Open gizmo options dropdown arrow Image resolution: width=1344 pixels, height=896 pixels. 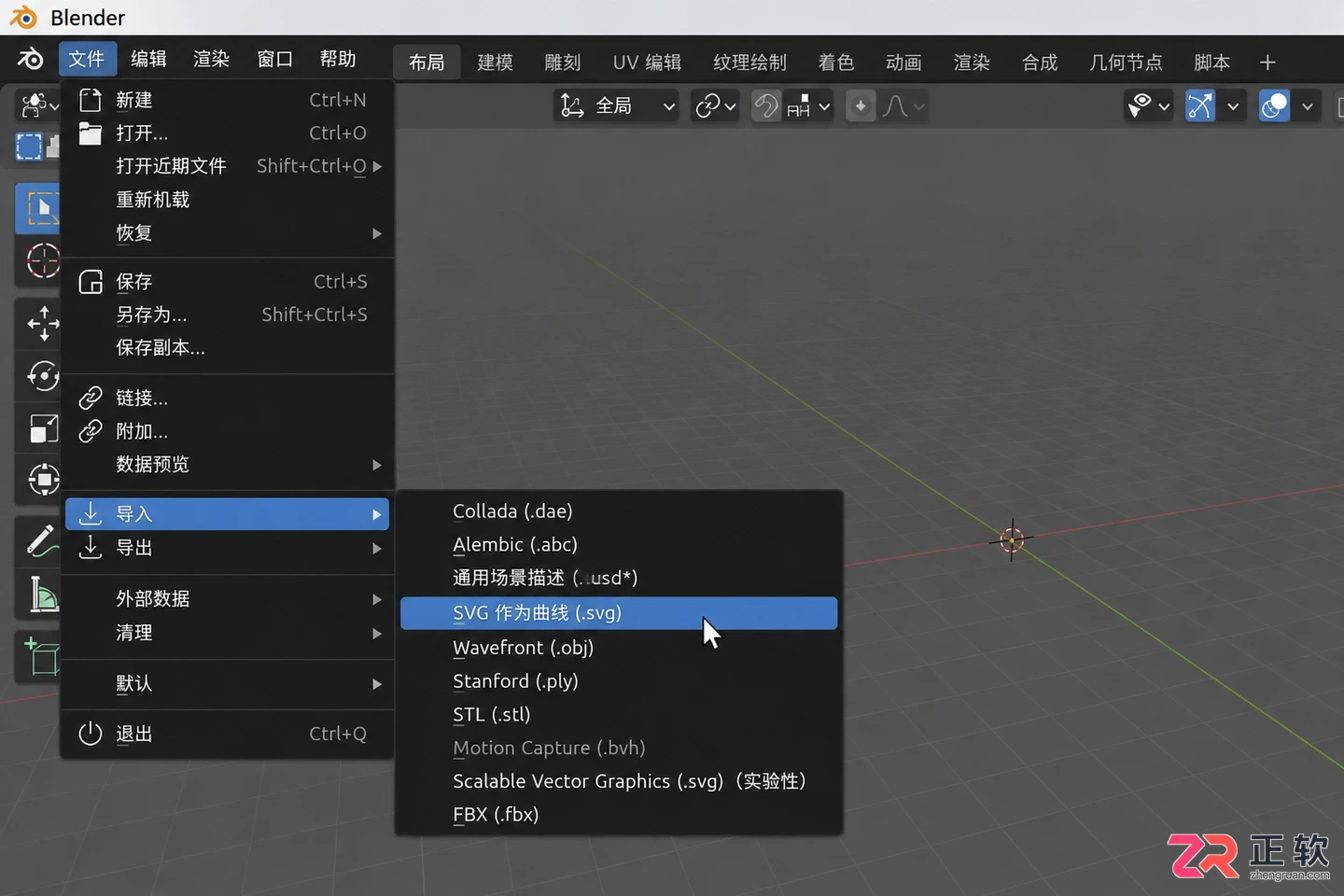(x=1233, y=106)
